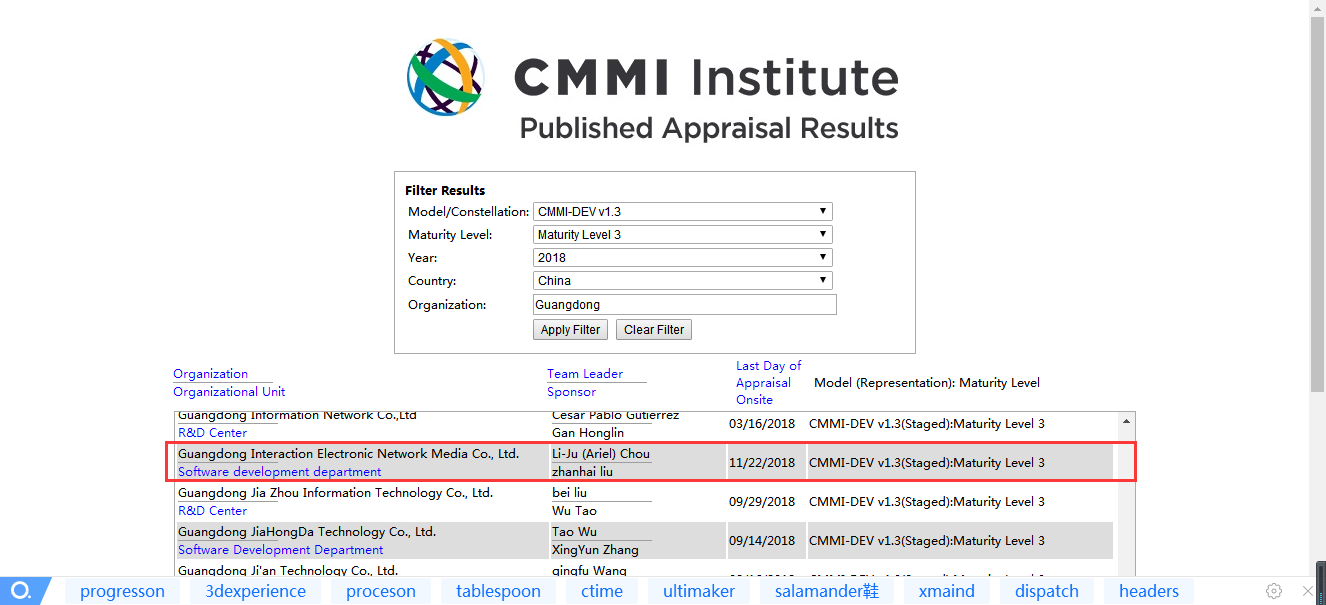Open the Model/Constellation dropdown
Screen dimensions: 1326x605
[x=682, y=212]
